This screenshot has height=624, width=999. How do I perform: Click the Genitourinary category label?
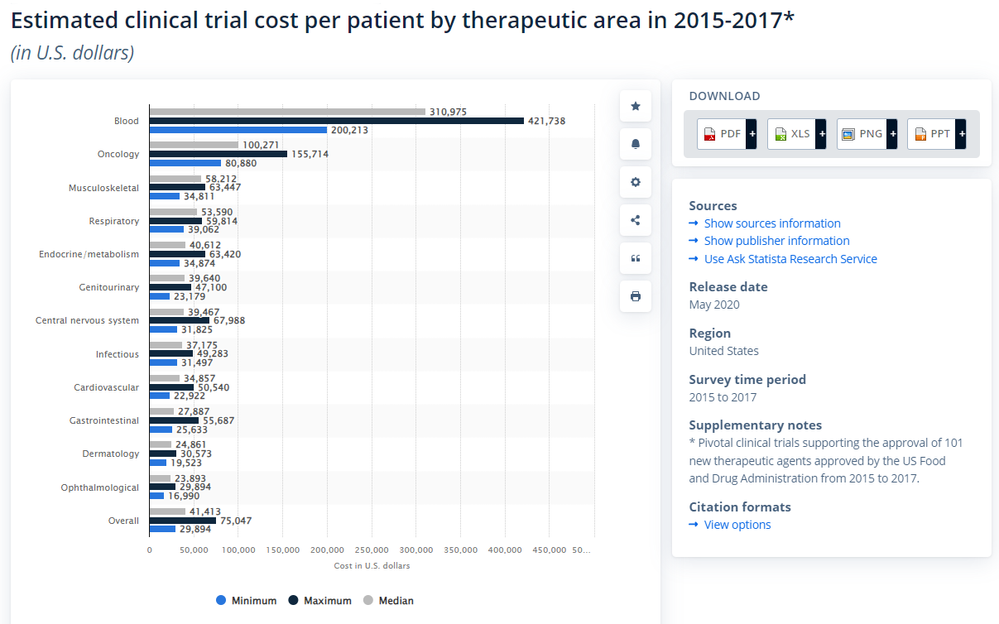click(x=109, y=287)
